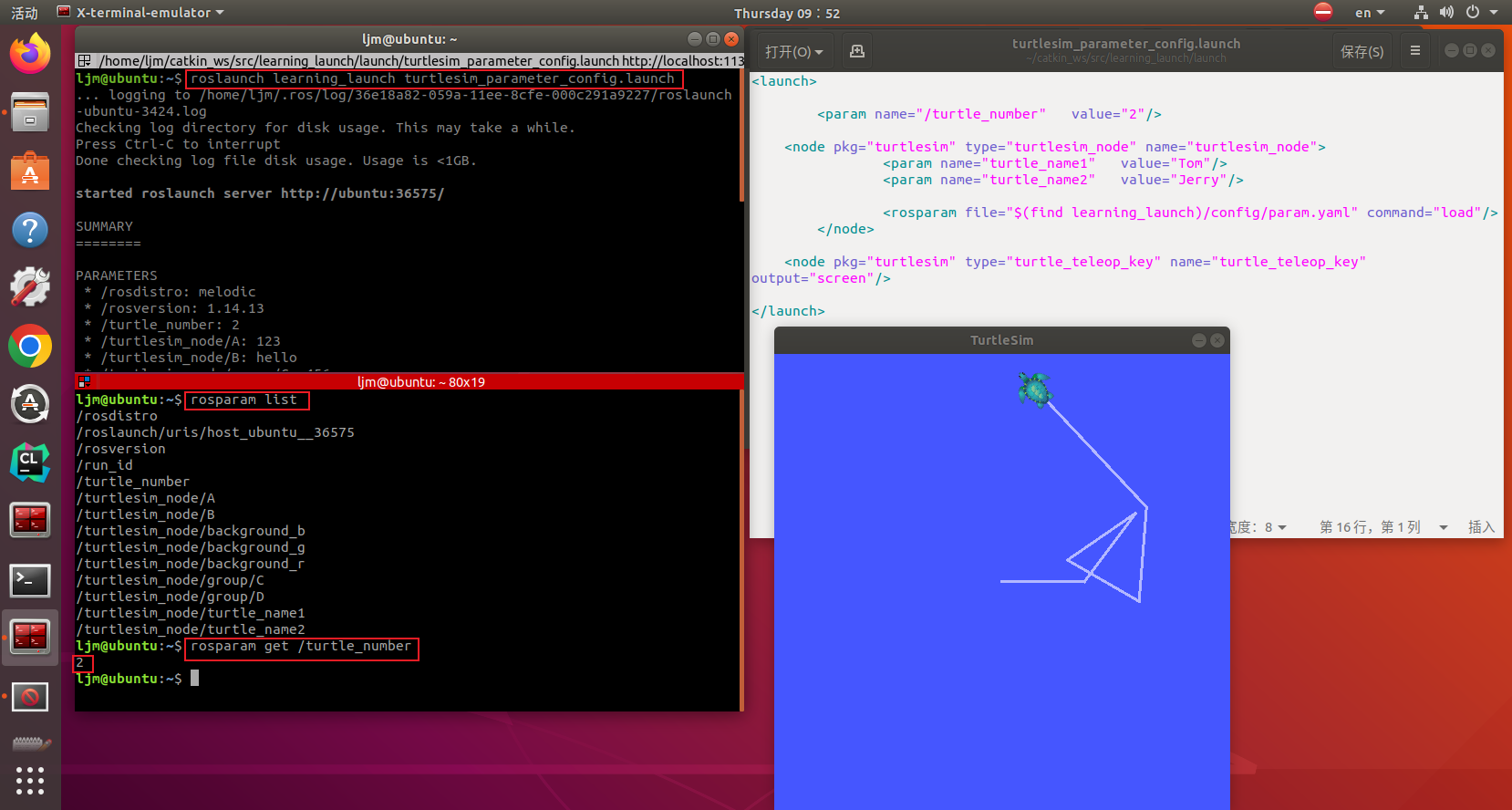Viewport: 1512px width, 810px height.
Task: Open the power icon in top bar
Action: (1473, 13)
